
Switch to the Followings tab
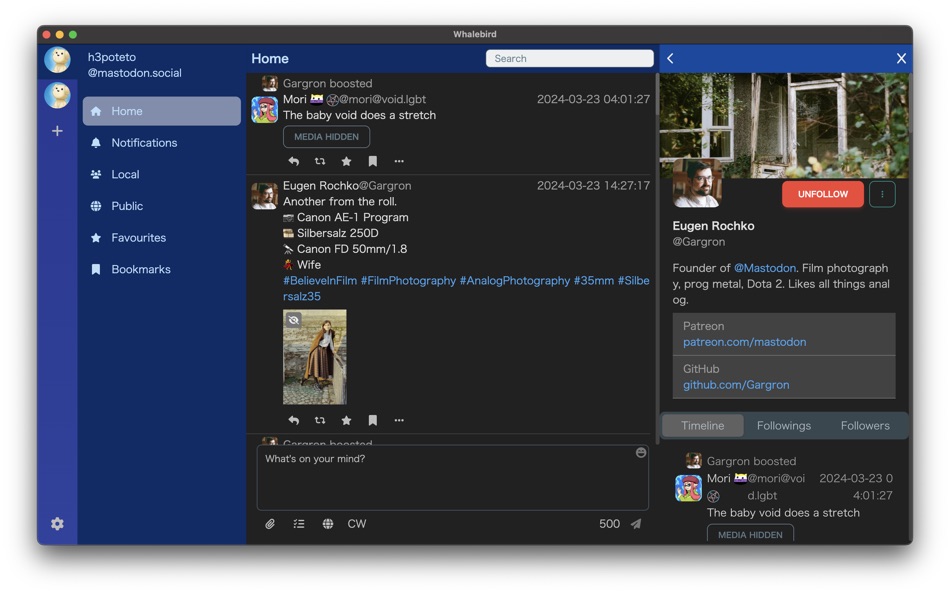pyautogui.click(x=784, y=425)
